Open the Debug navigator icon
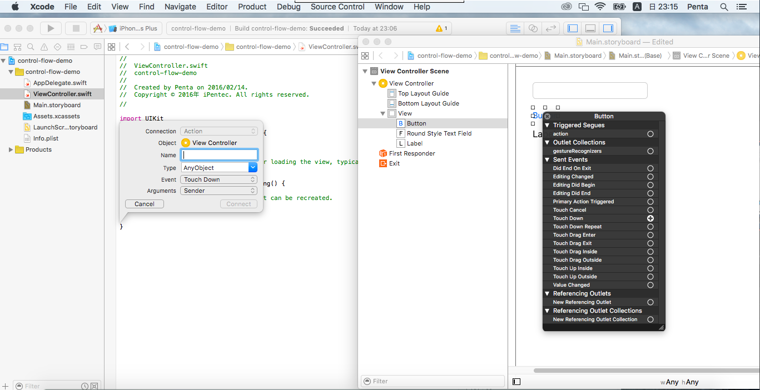The height and width of the screenshot is (390, 760). 71,47
